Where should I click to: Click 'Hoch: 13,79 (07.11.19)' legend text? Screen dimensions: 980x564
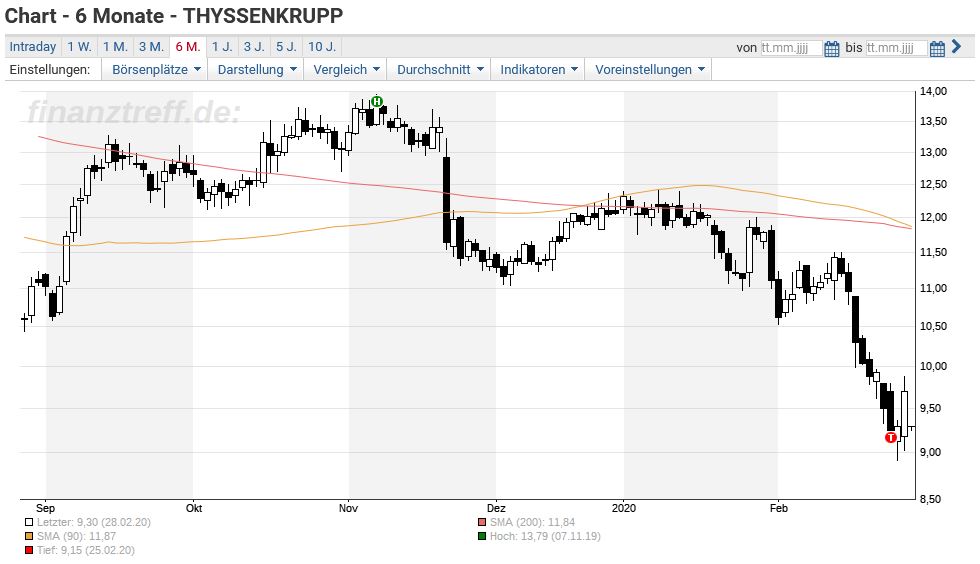click(x=545, y=536)
